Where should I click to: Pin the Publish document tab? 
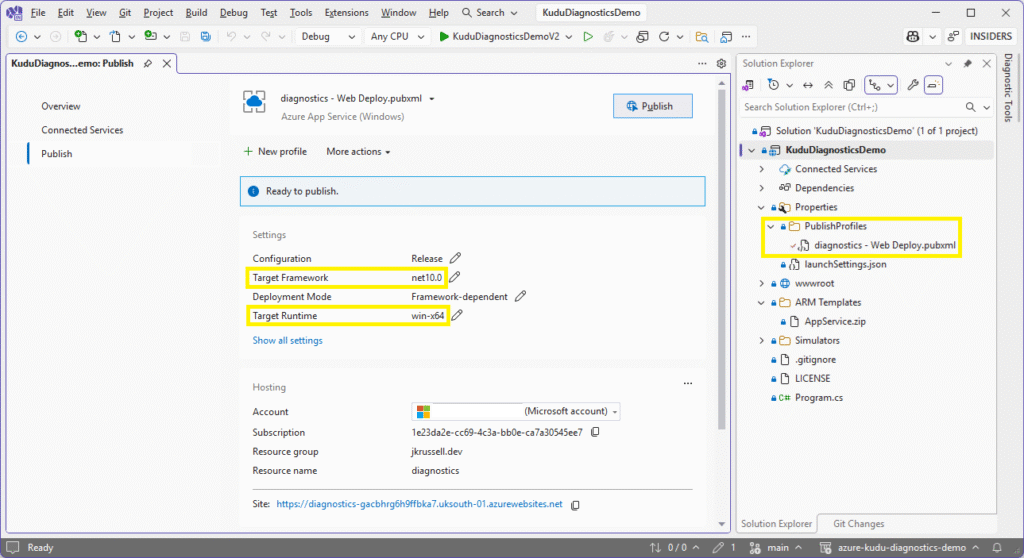(148, 63)
